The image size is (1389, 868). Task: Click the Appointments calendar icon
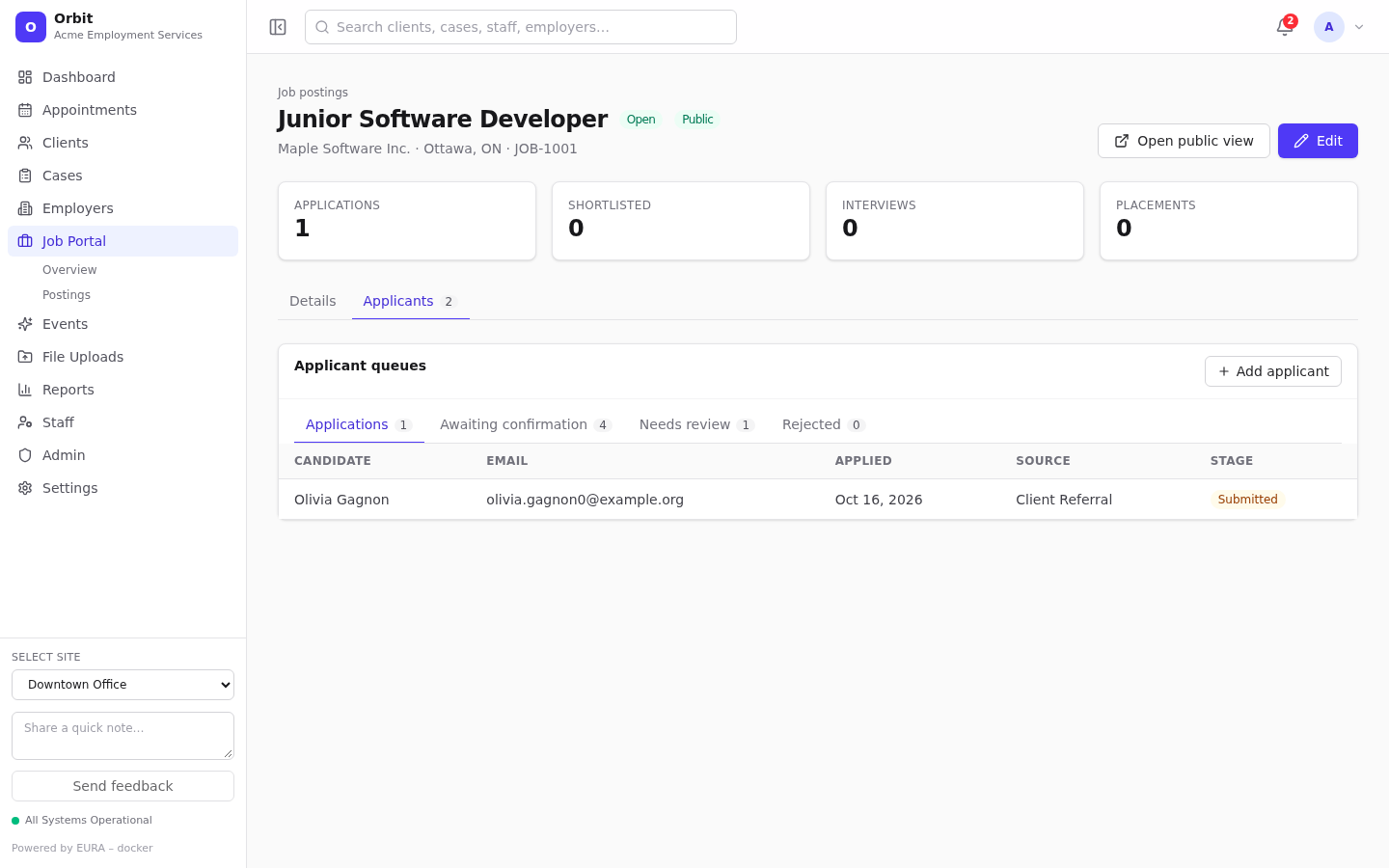pyautogui.click(x=25, y=110)
